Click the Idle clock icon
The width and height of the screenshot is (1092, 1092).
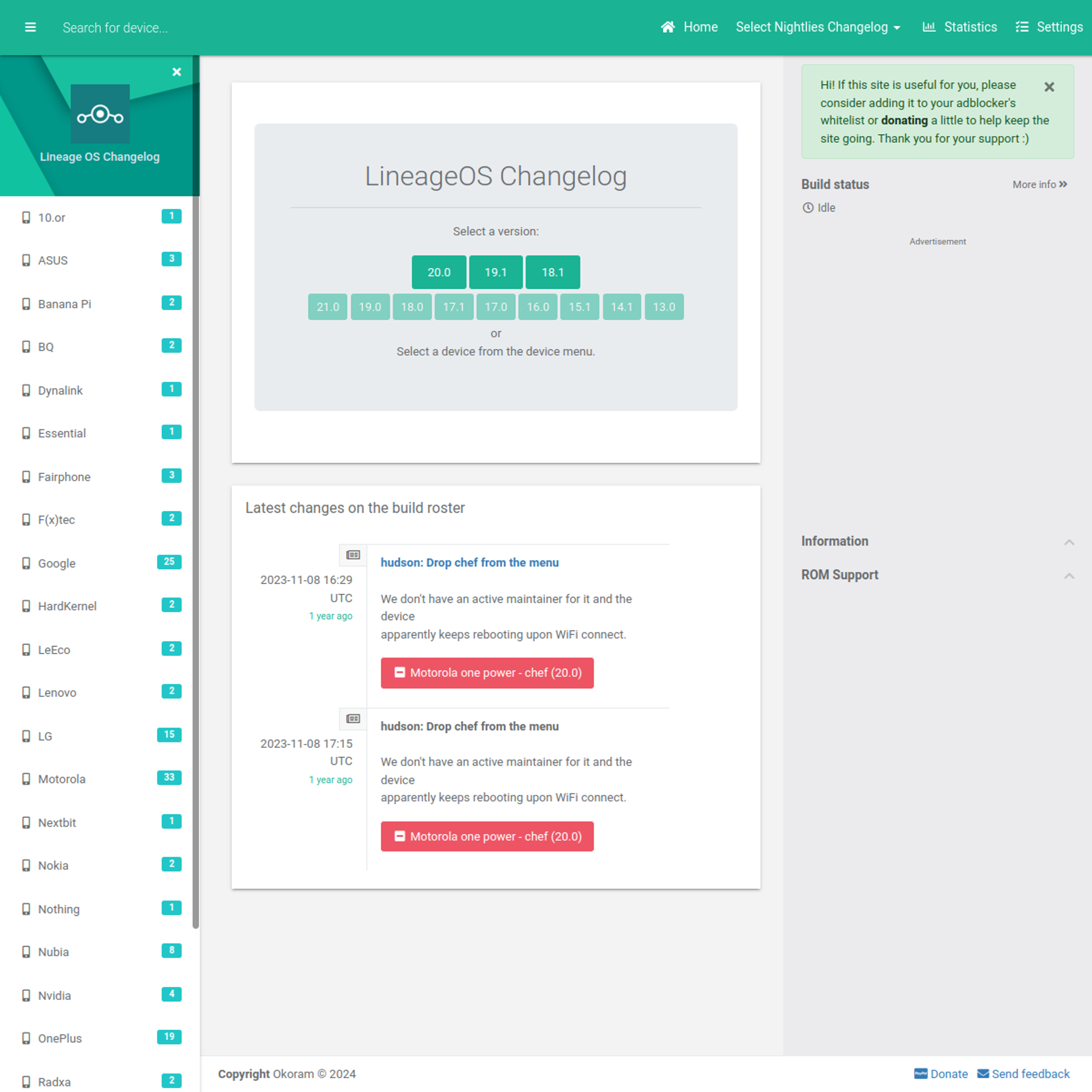tap(808, 207)
